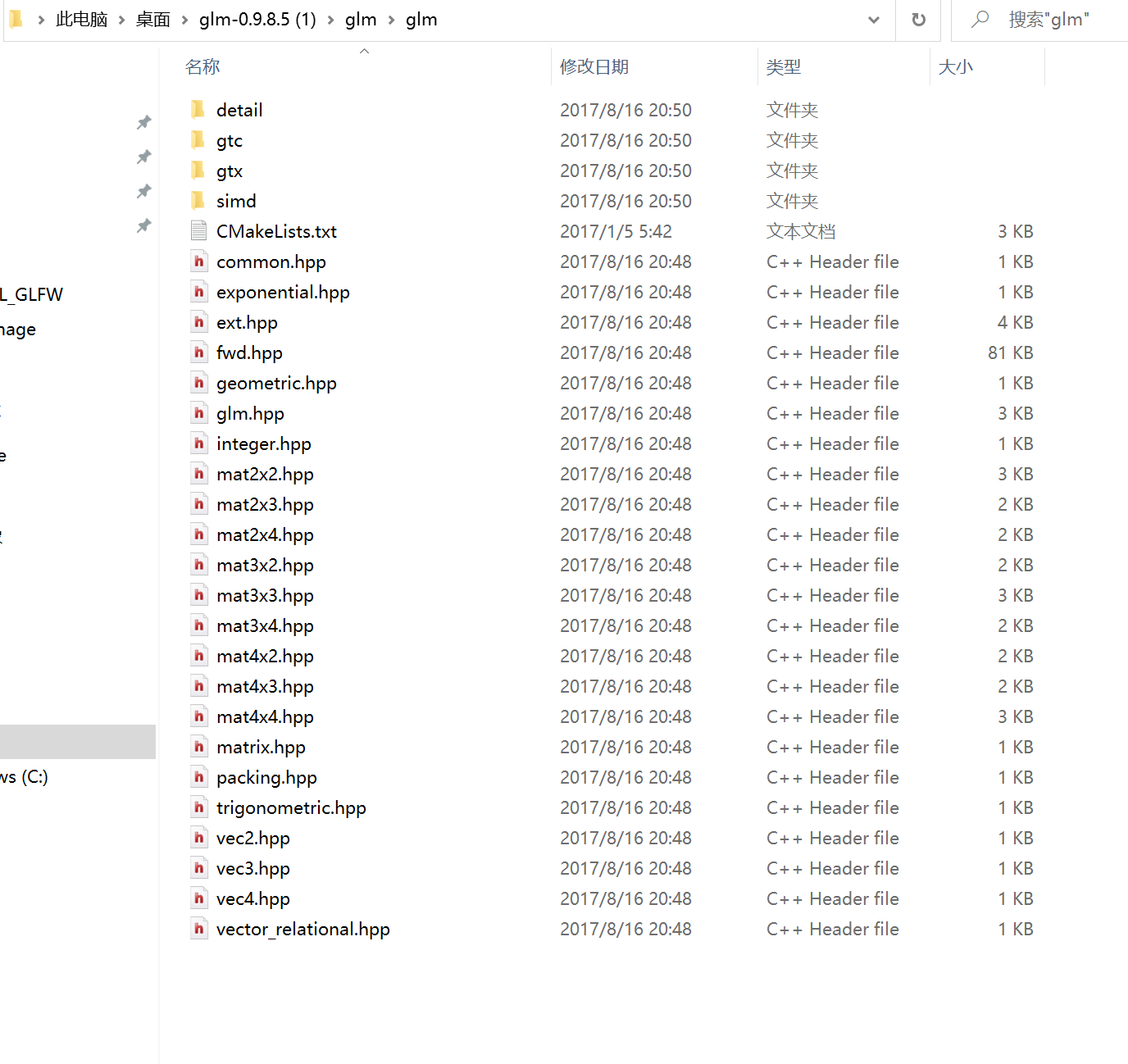Click the vec2.hpp header icon
This screenshot has width=1128, height=1064.
pos(198,838)
